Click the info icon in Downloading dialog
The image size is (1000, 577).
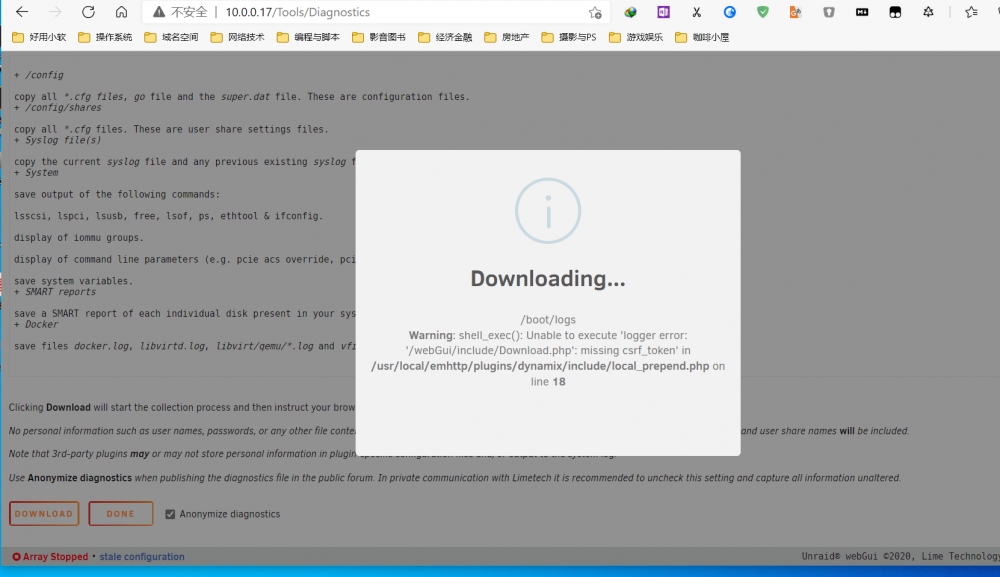548,211
